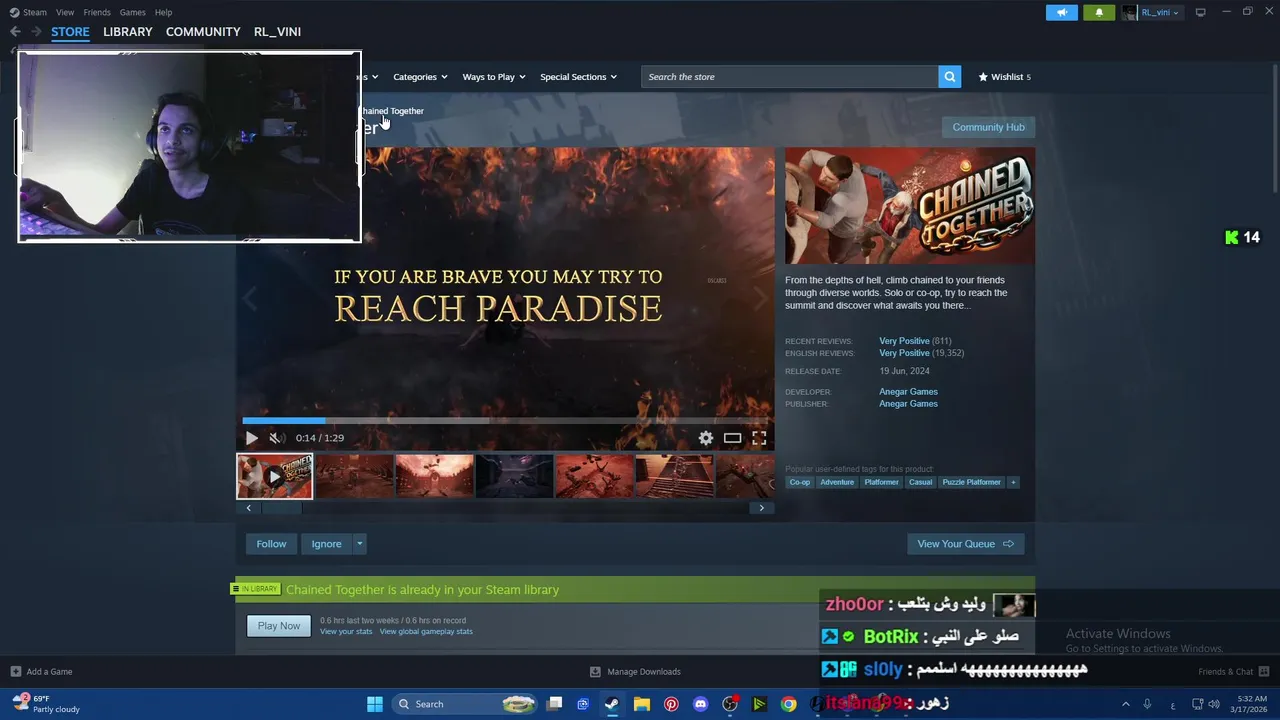This screenshot has width=1280, height=720.
Task: Open trailer video settings gear
Action: 706,438
